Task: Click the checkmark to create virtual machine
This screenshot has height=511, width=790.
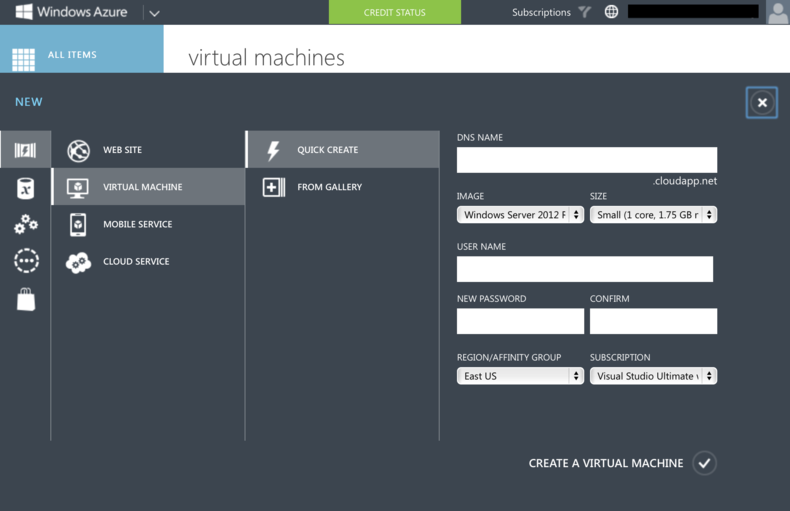Action: [x=704, y=463]
